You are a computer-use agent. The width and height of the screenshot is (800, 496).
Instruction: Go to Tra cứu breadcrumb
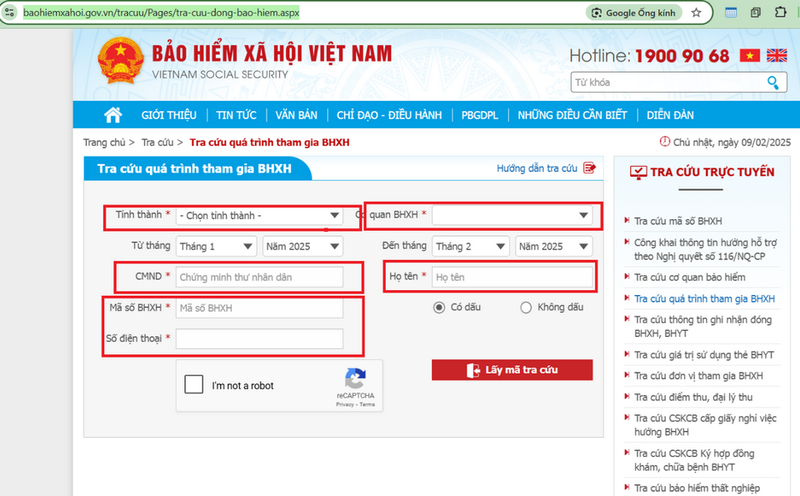(x=157, y=142)
